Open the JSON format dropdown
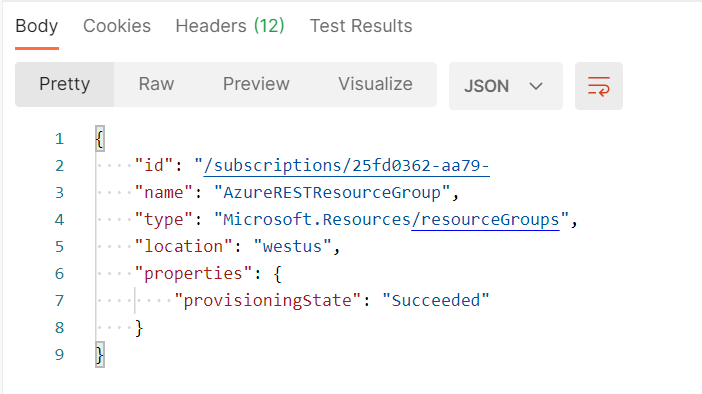Viewport: 702px width, 394px height. [x=506, y=86]
